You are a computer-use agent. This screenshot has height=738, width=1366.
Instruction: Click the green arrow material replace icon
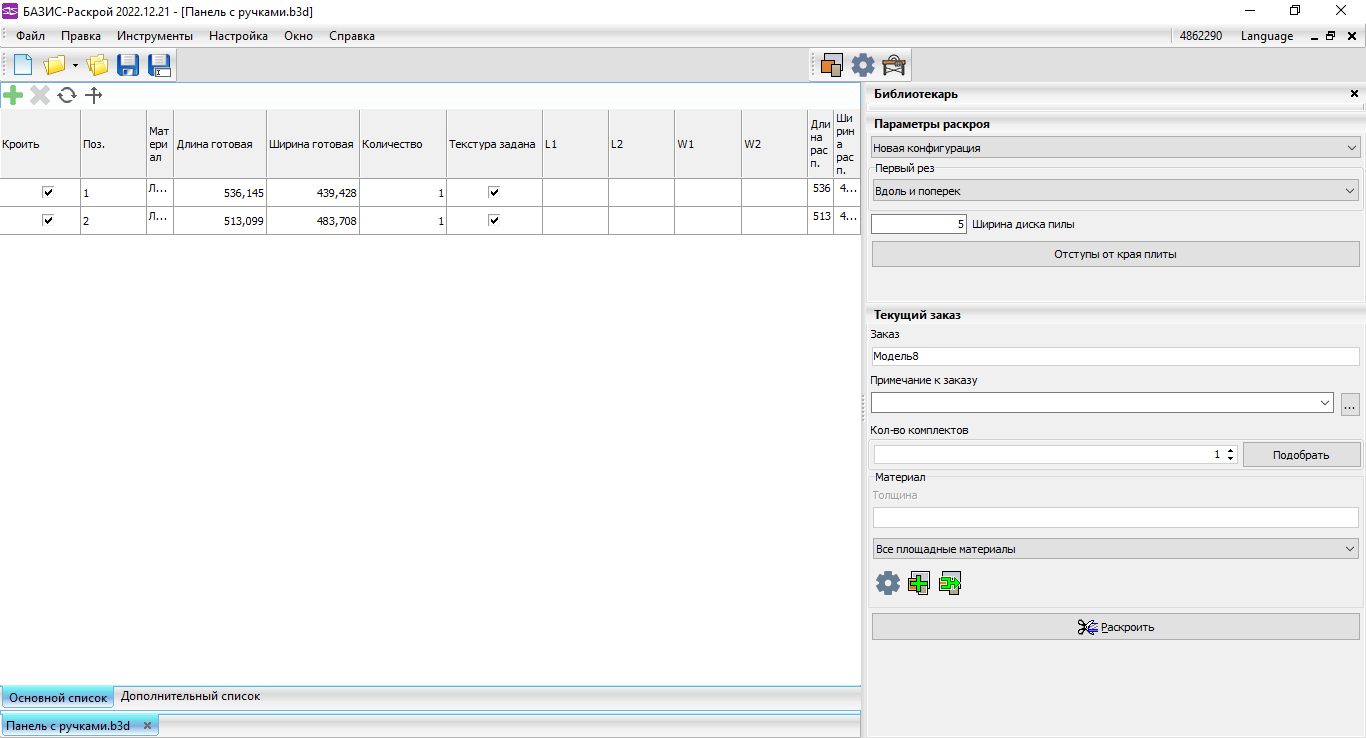(950, 583)
